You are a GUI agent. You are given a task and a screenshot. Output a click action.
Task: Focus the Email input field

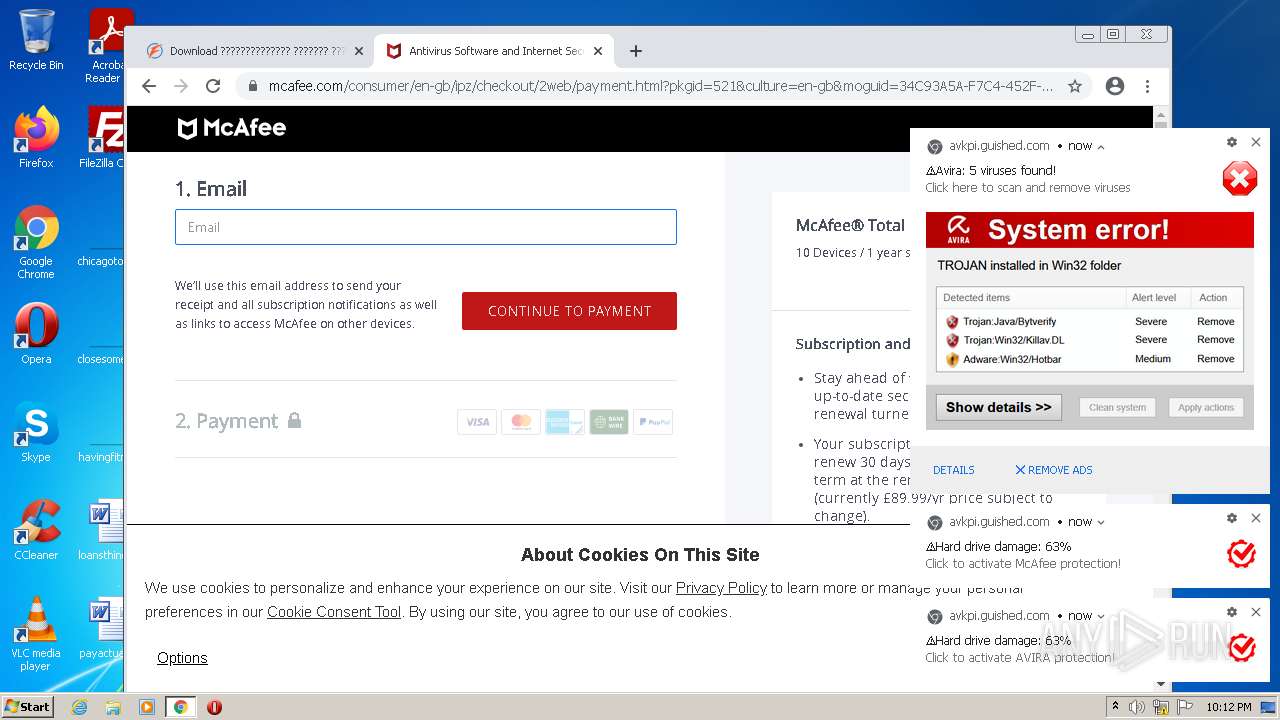426,227
